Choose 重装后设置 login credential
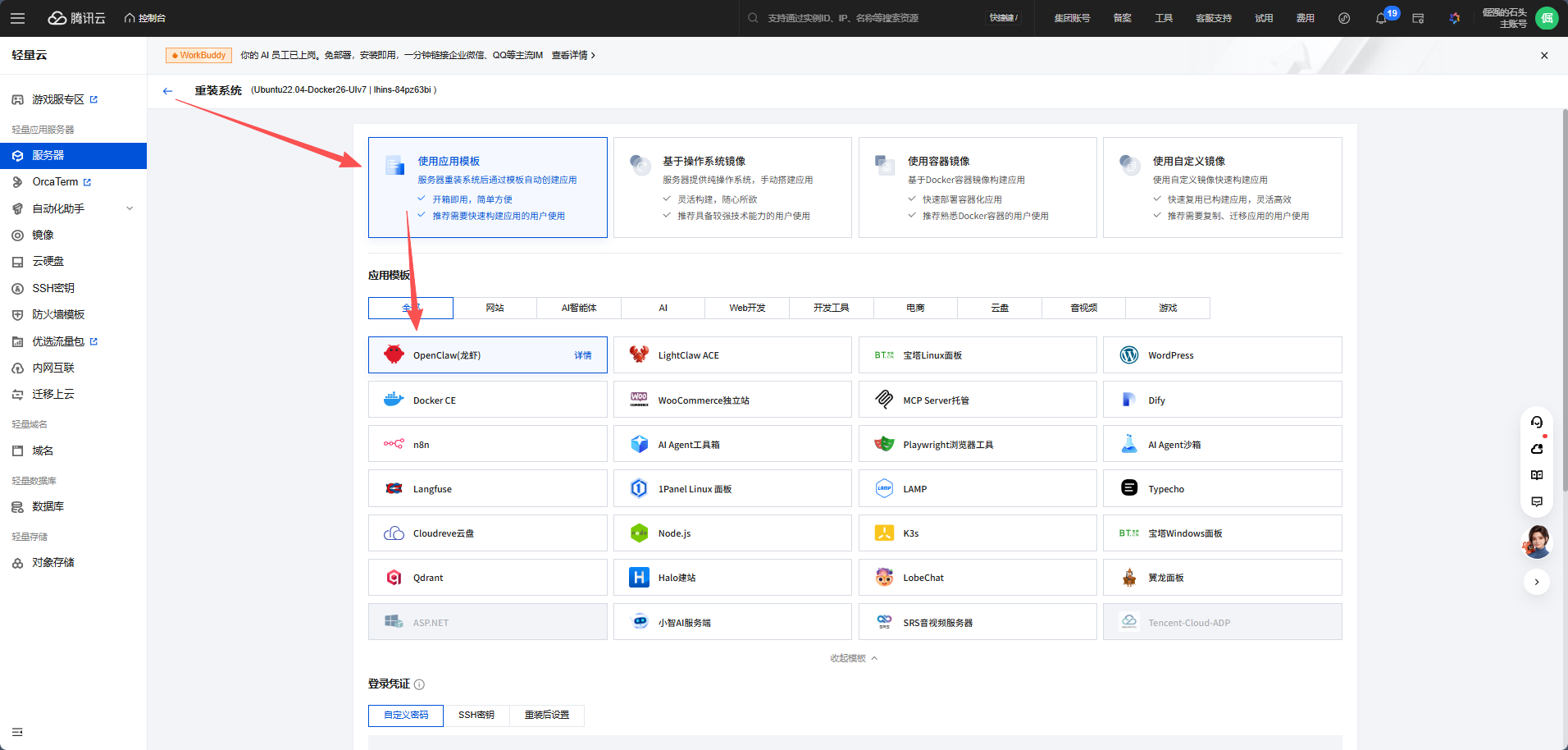The image size is (1568, 750). coord(547,716)
